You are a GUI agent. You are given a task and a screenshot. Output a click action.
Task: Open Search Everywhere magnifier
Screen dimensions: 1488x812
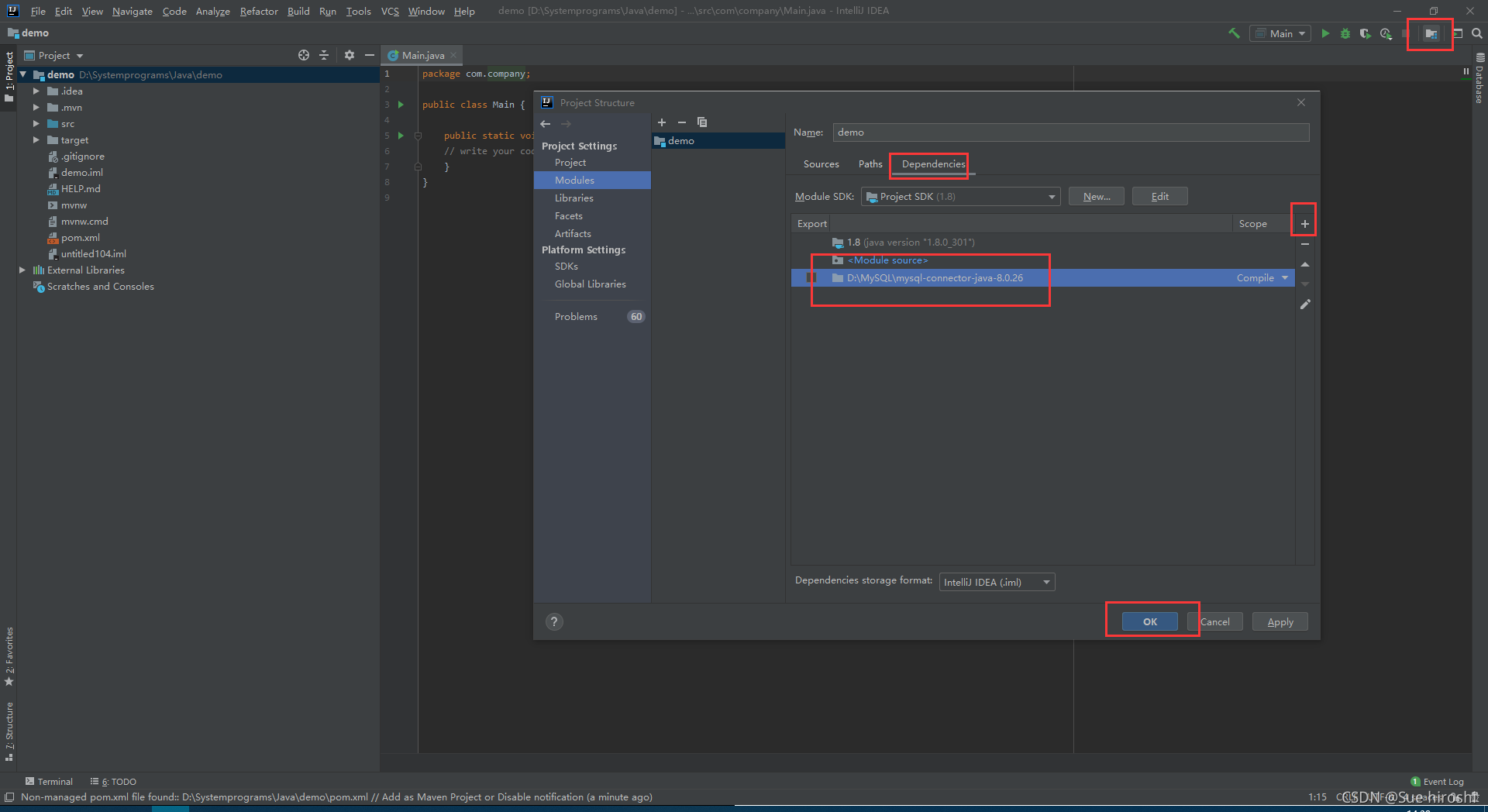click(1477, 33)
